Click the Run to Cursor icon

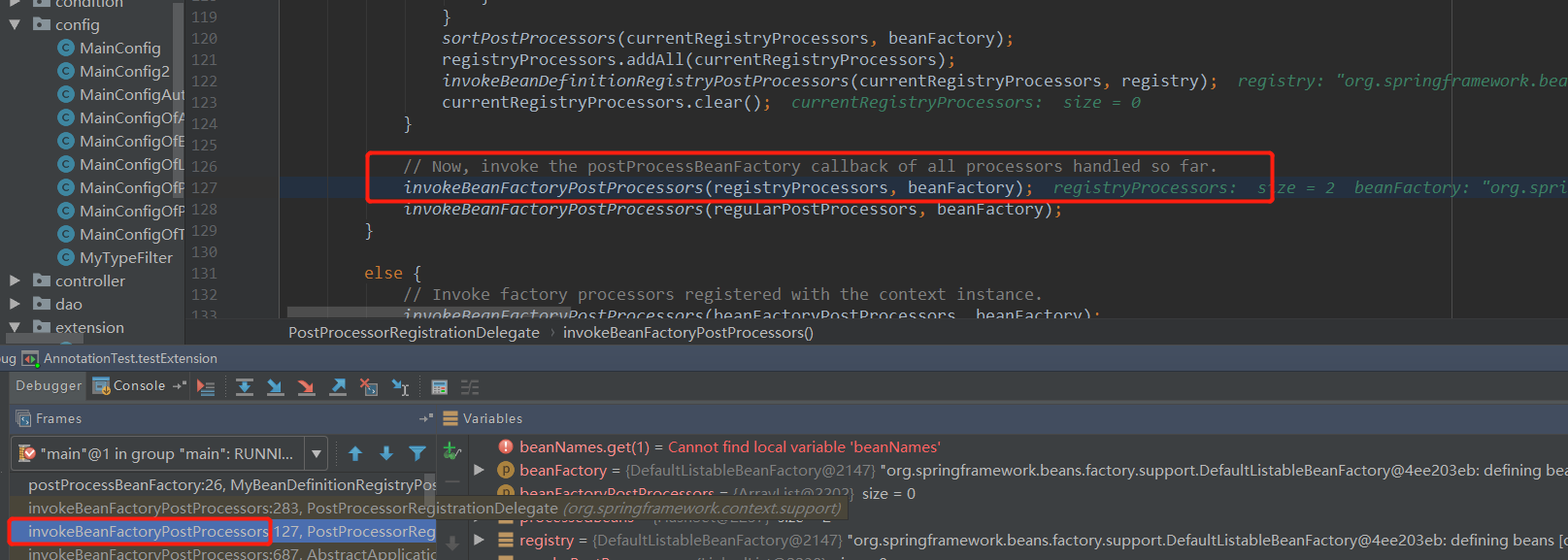click(400, 387)
